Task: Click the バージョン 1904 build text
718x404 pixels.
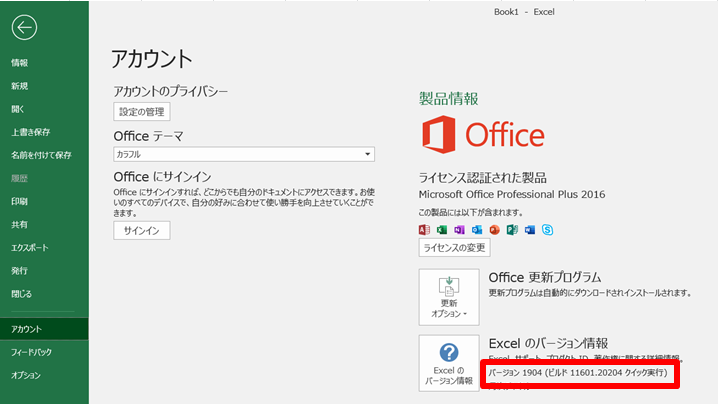Action: (577, 372)
